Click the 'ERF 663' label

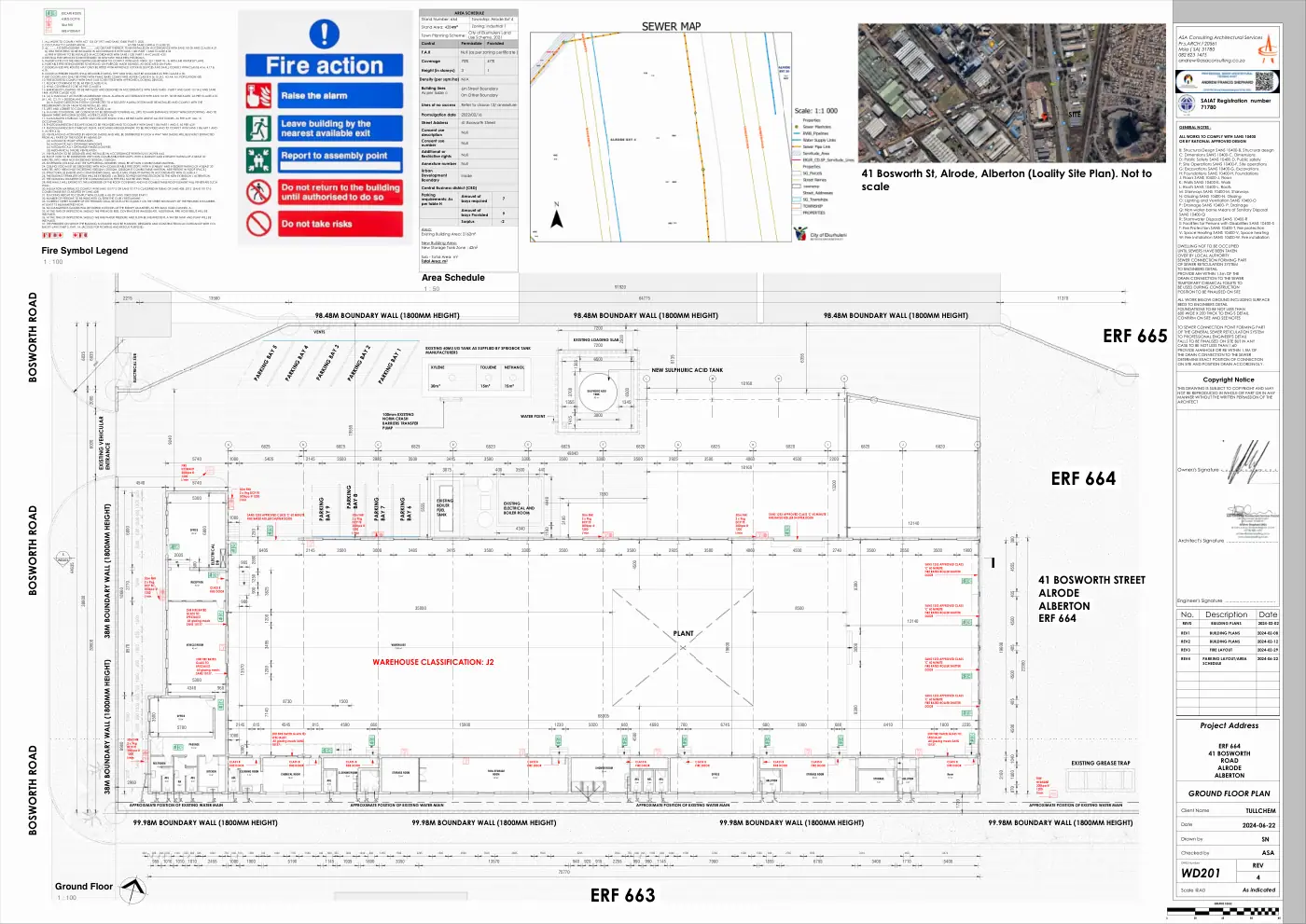click(623, 896)
